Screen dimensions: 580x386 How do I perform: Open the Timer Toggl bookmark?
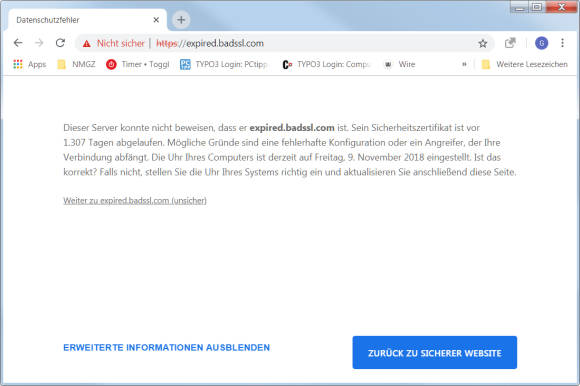click(x=138, y=64)
